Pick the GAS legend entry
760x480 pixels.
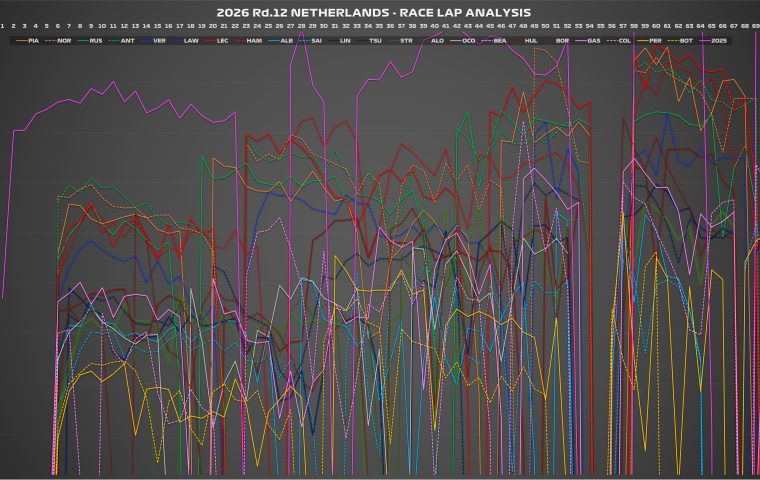[588, 41]
